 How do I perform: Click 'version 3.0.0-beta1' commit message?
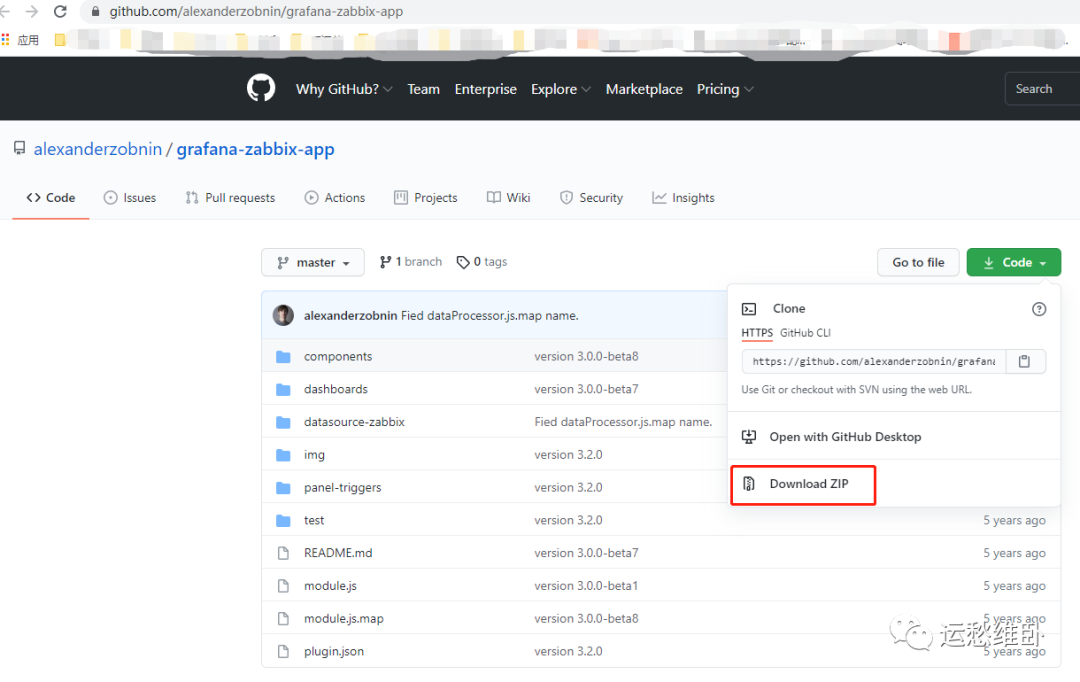coord(586,586)
